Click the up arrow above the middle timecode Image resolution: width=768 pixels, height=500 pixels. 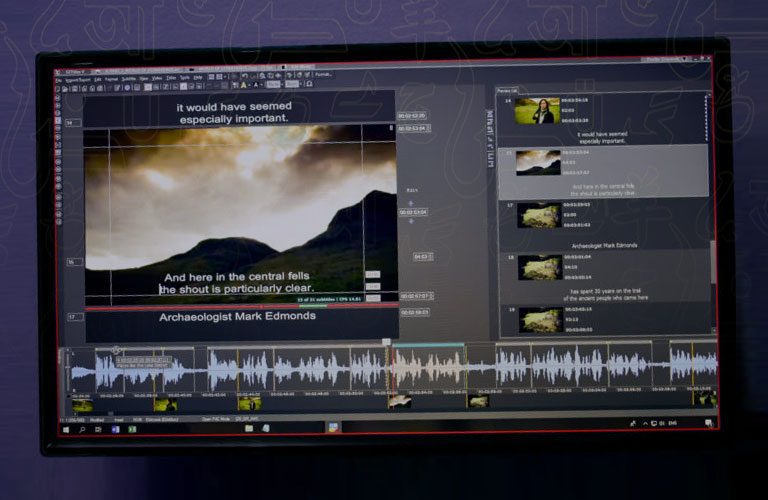(410, 203)
